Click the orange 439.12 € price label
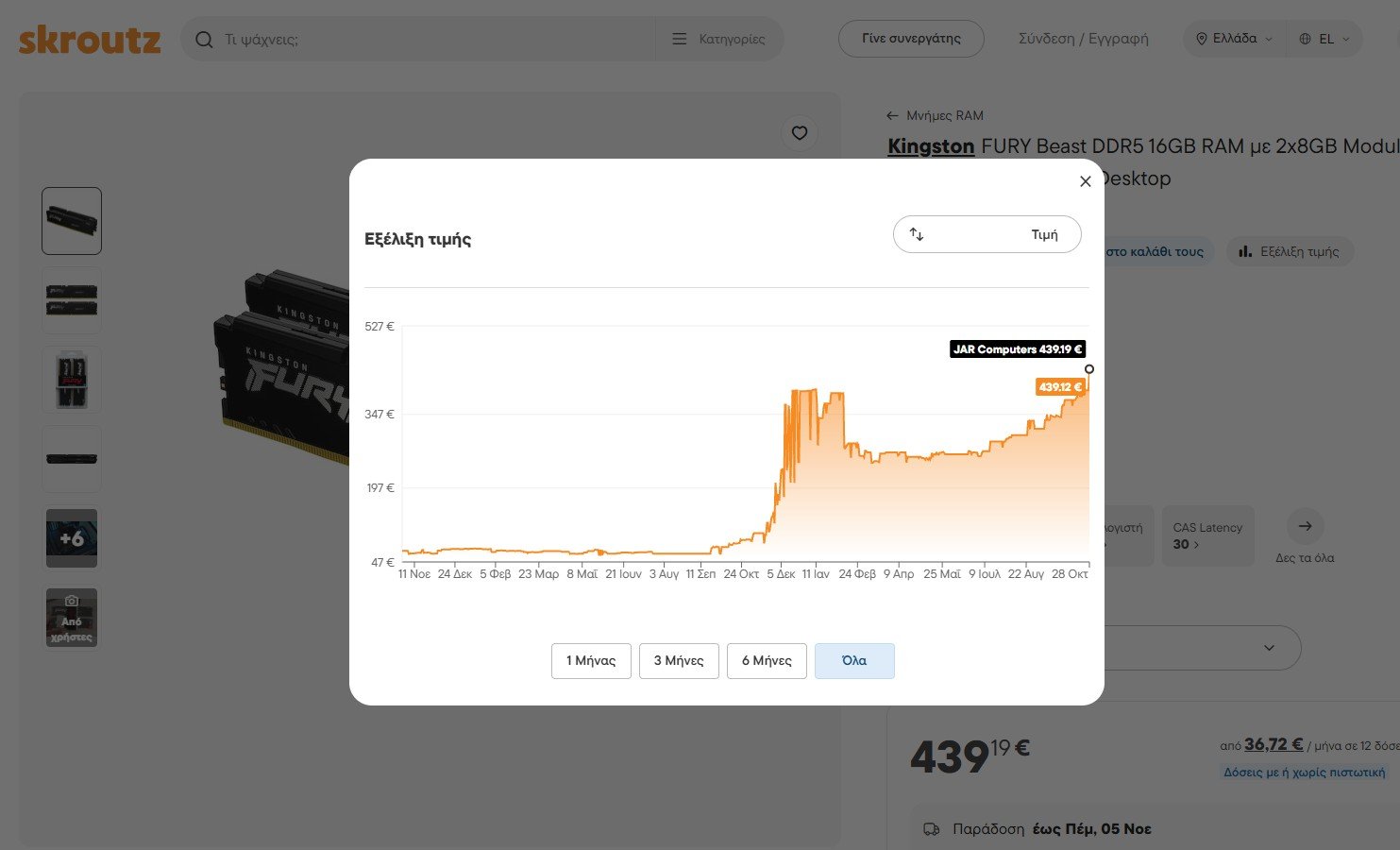The height and width of the screenshot is (850, 1400). pos(1060,387)
